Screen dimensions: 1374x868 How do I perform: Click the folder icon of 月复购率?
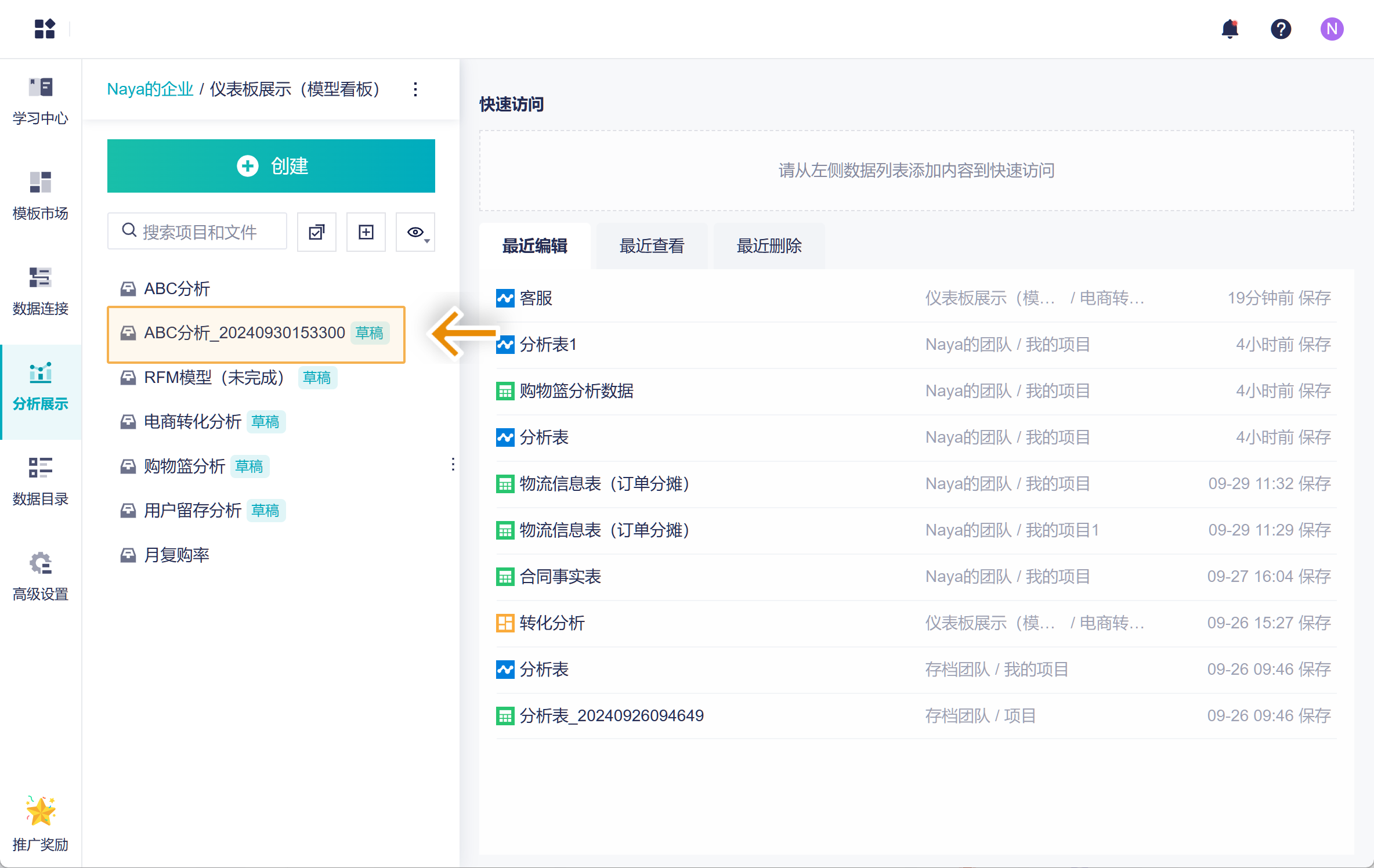128,555
